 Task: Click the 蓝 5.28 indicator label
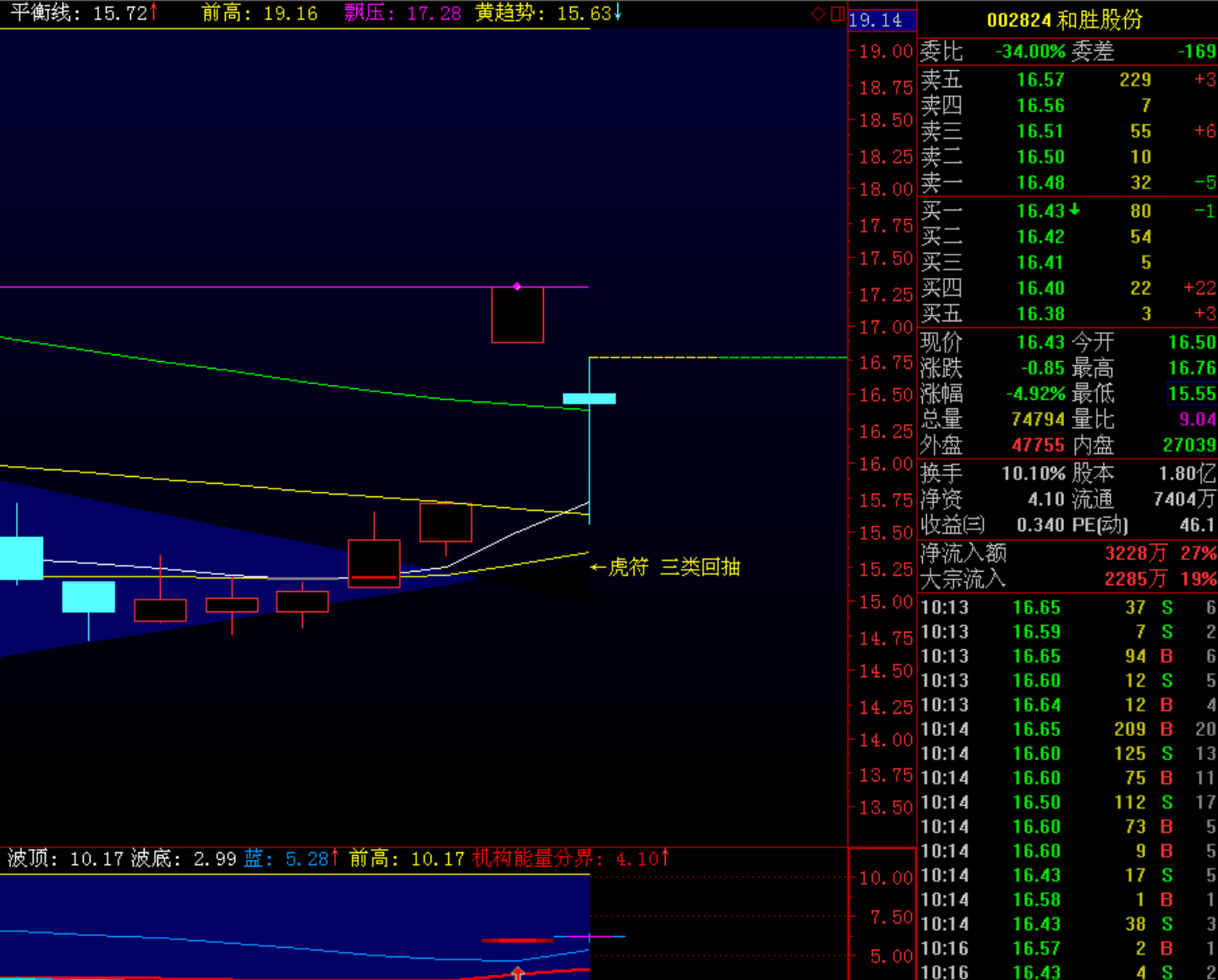292,859
